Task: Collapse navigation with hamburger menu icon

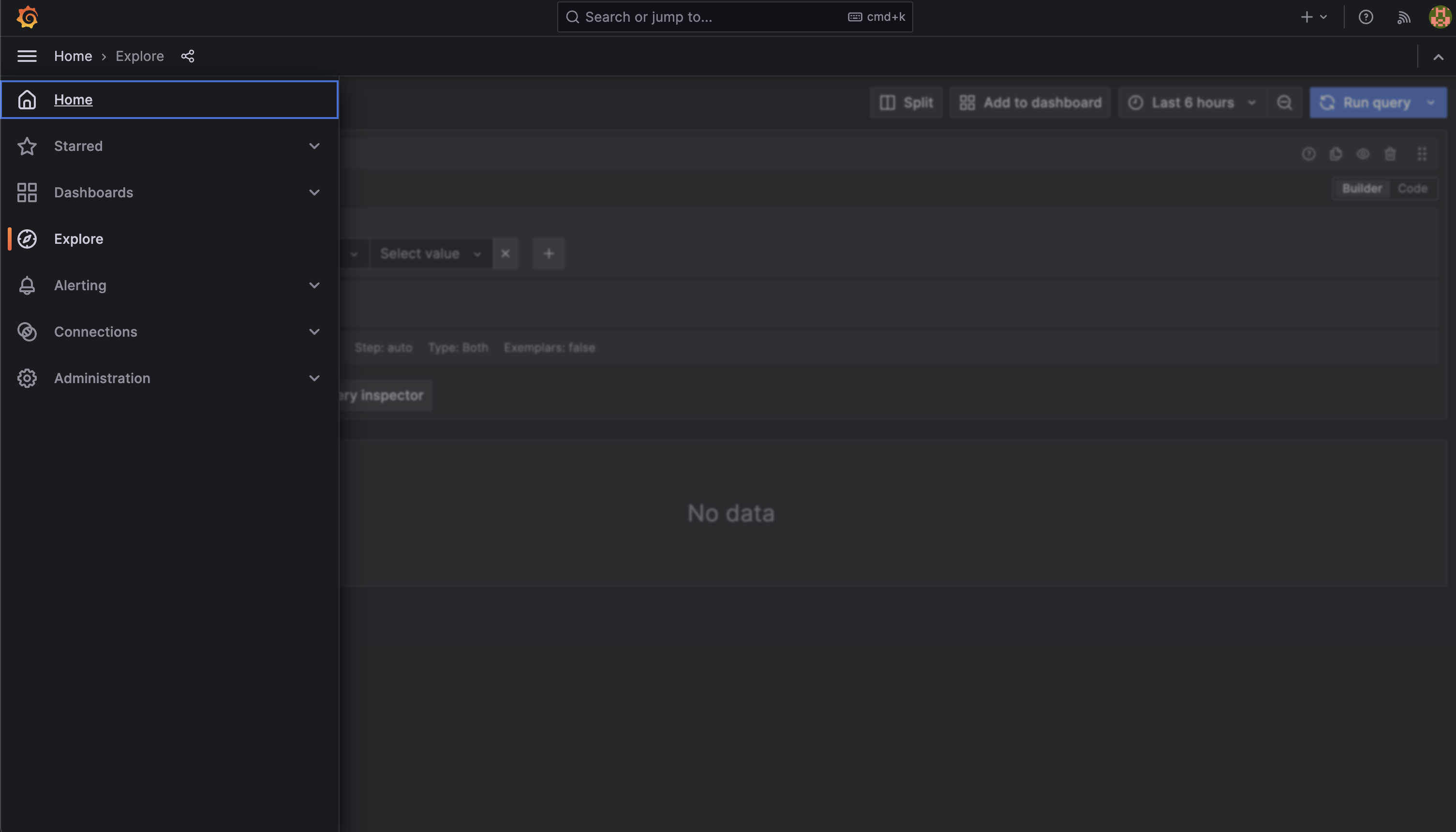Action: coord(27,56)
